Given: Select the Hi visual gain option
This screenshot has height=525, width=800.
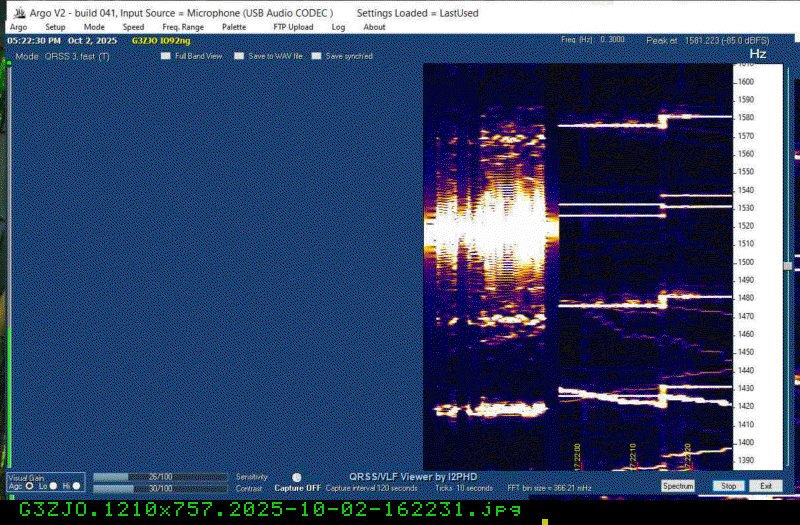Looking at the screenshot, I should pos(77,485).
